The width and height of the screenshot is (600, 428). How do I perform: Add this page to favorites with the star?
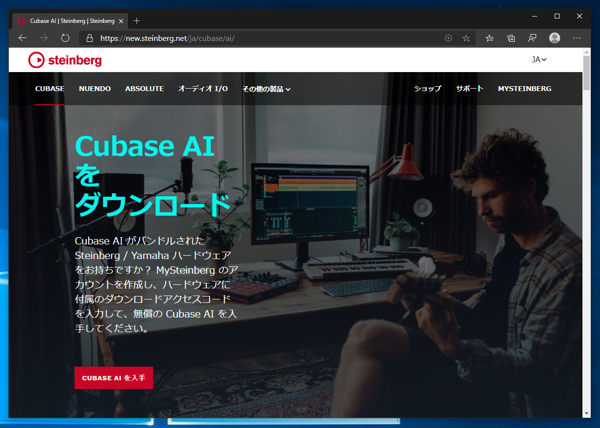coord(466,38)
